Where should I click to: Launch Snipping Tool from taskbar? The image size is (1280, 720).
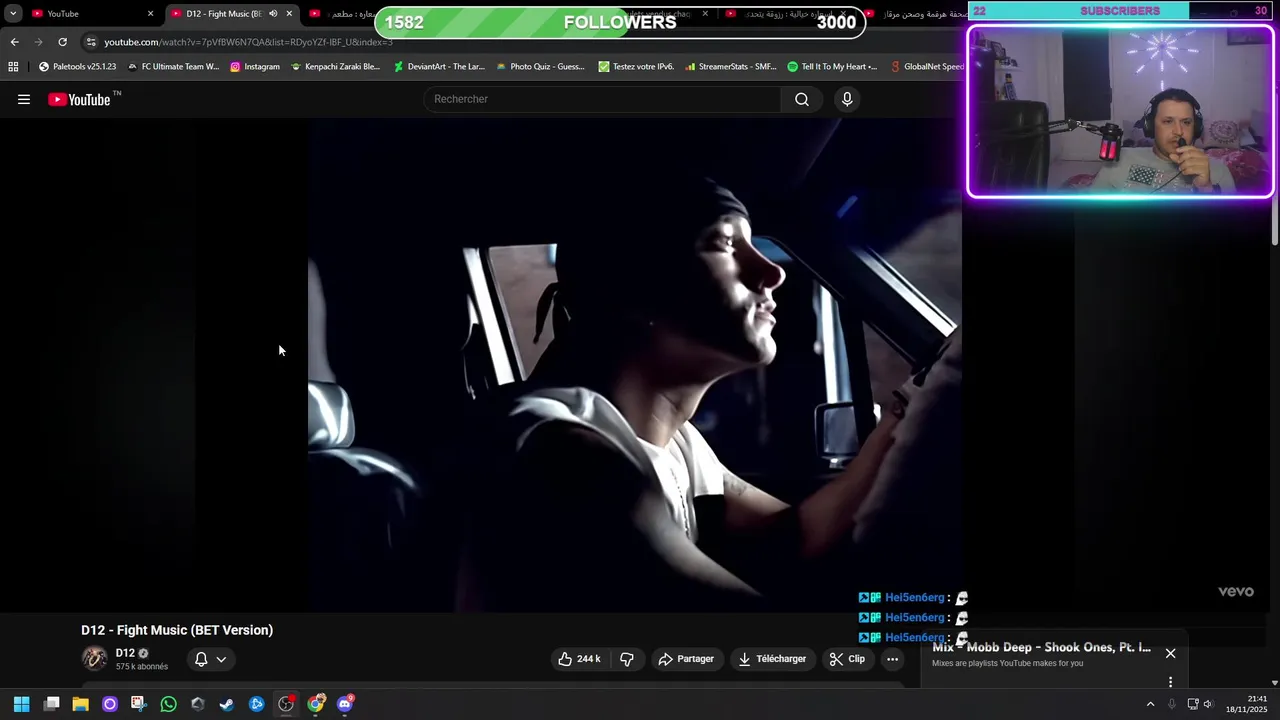click(139, 704)
